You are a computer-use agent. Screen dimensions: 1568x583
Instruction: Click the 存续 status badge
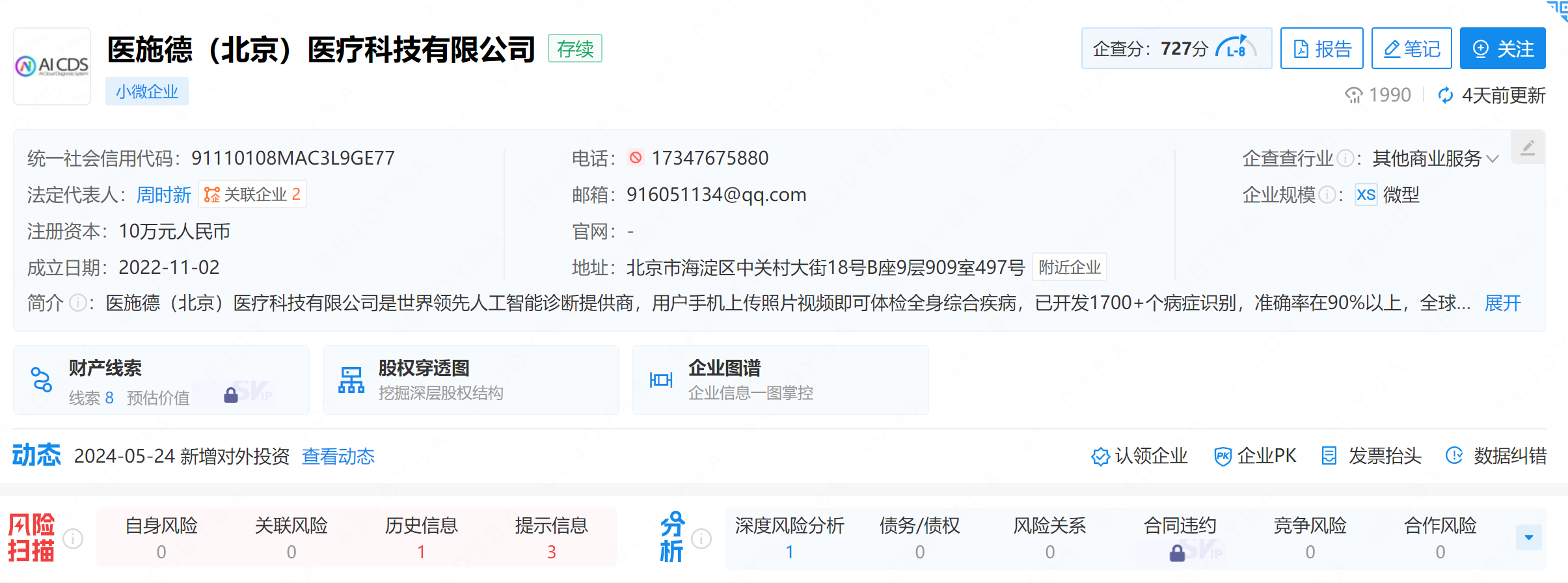pos(575,48)
